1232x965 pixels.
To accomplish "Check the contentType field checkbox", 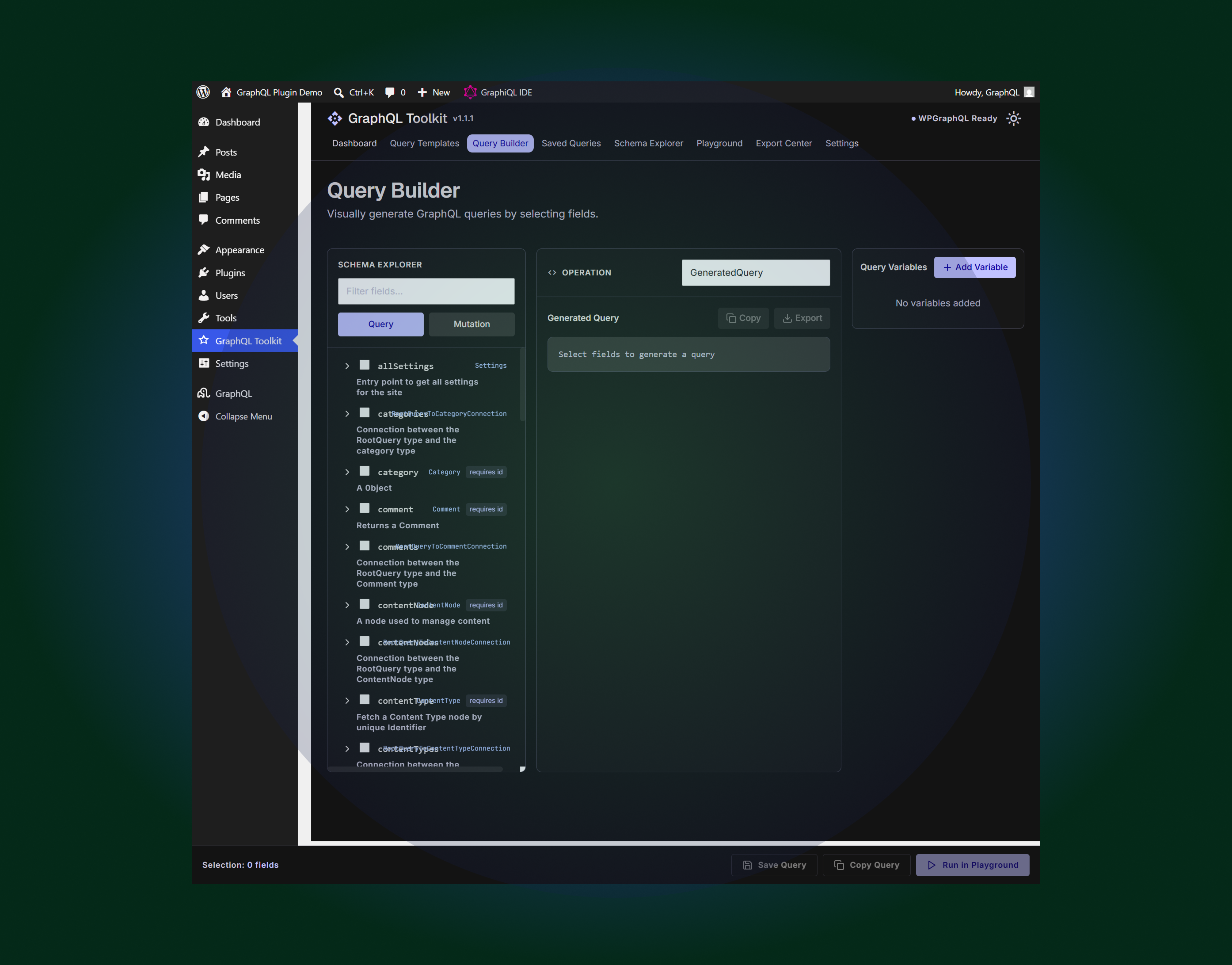I will pyautogui.click(x=365, y=699).
